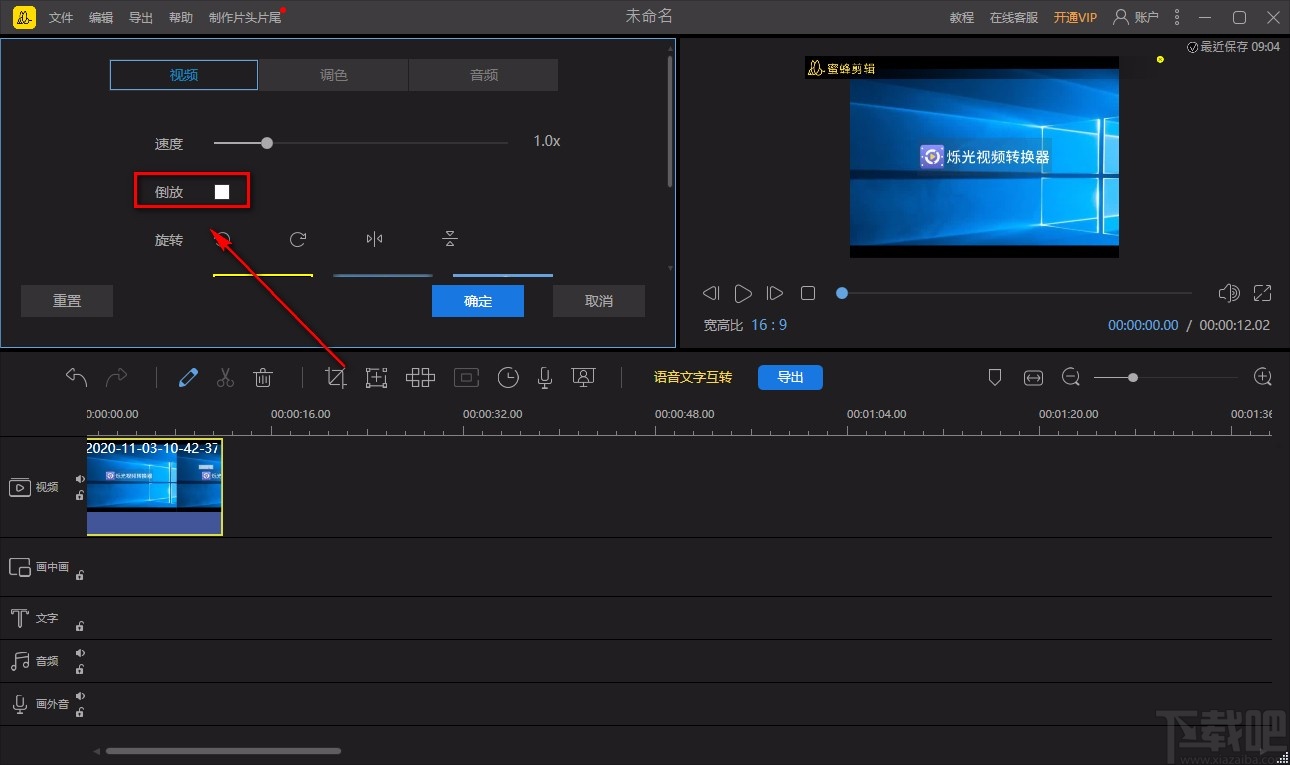This screenshot has width=1290, height=765.
Task: Select the pencil edit tool
Action: coord(188,377)
